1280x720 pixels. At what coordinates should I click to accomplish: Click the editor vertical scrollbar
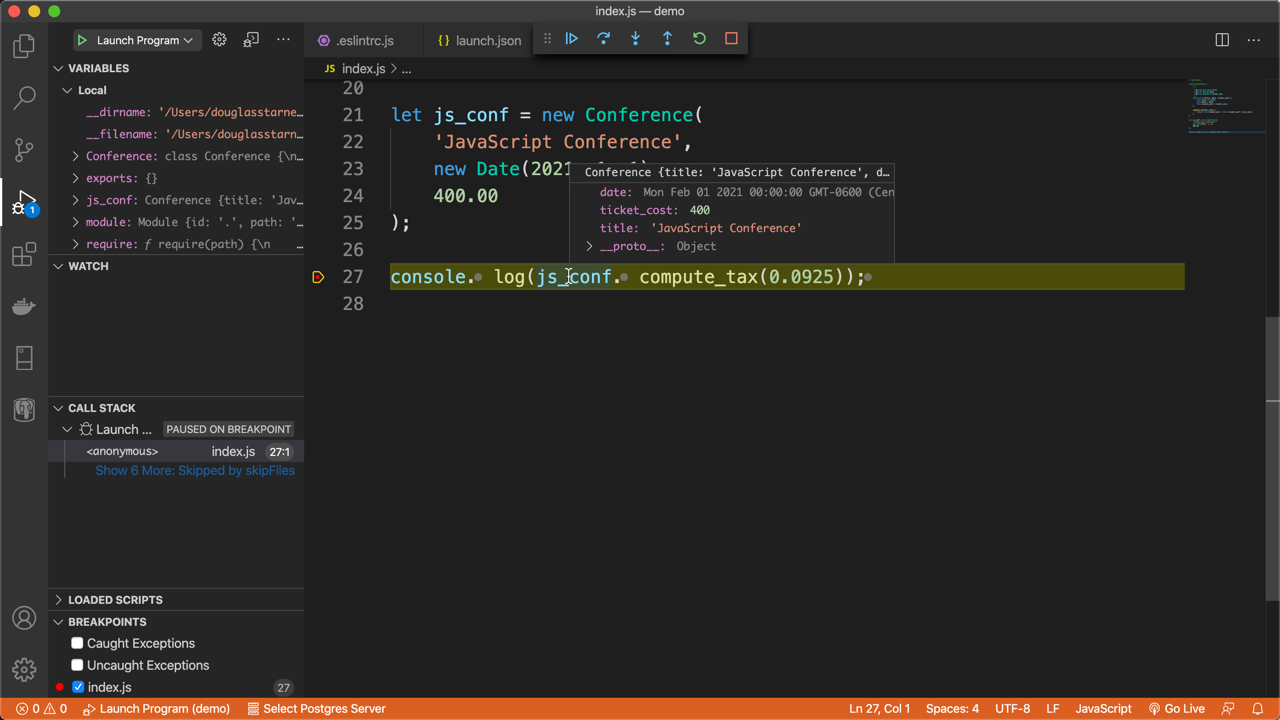pyautogui.click(x=1272, y=360)
